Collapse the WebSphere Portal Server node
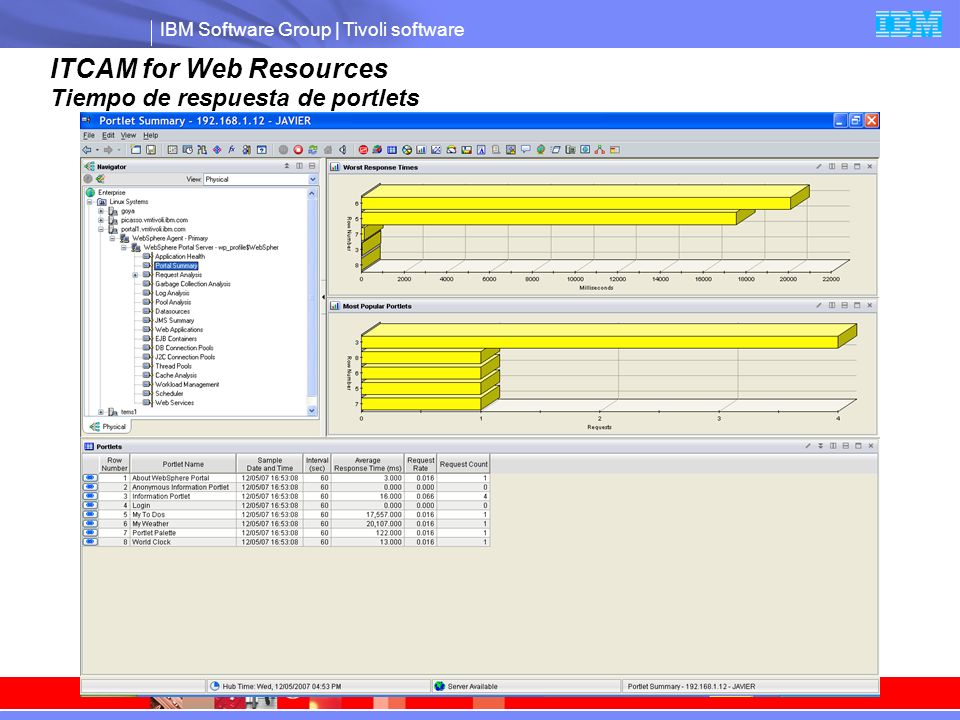 (124, 248)
